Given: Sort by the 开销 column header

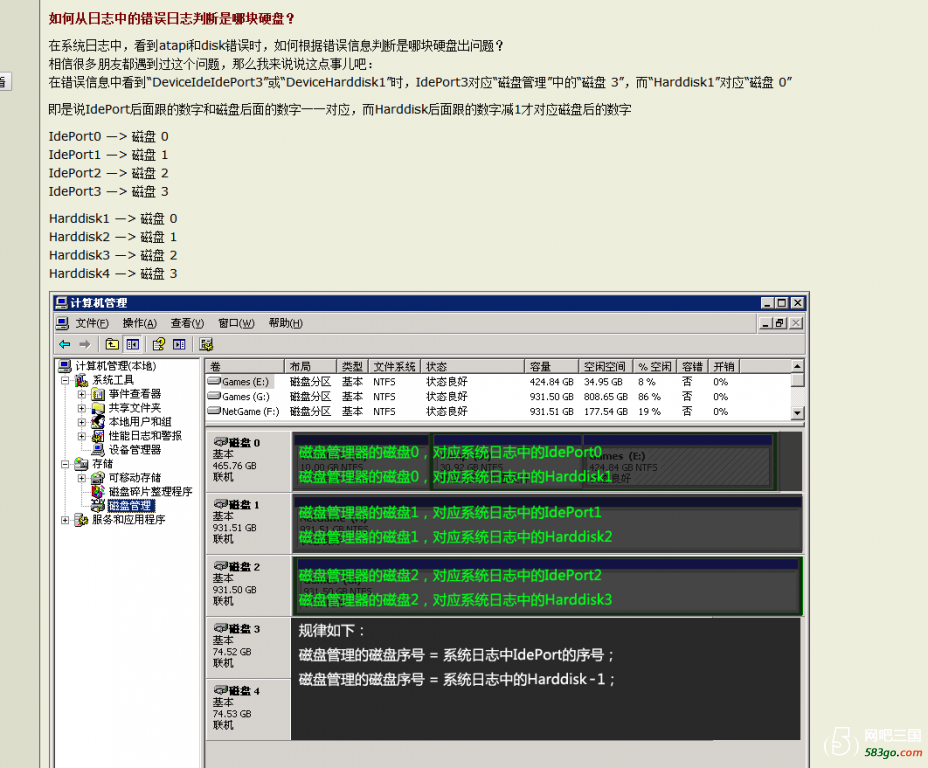Looking at the screenshot, I should [724, 366].
